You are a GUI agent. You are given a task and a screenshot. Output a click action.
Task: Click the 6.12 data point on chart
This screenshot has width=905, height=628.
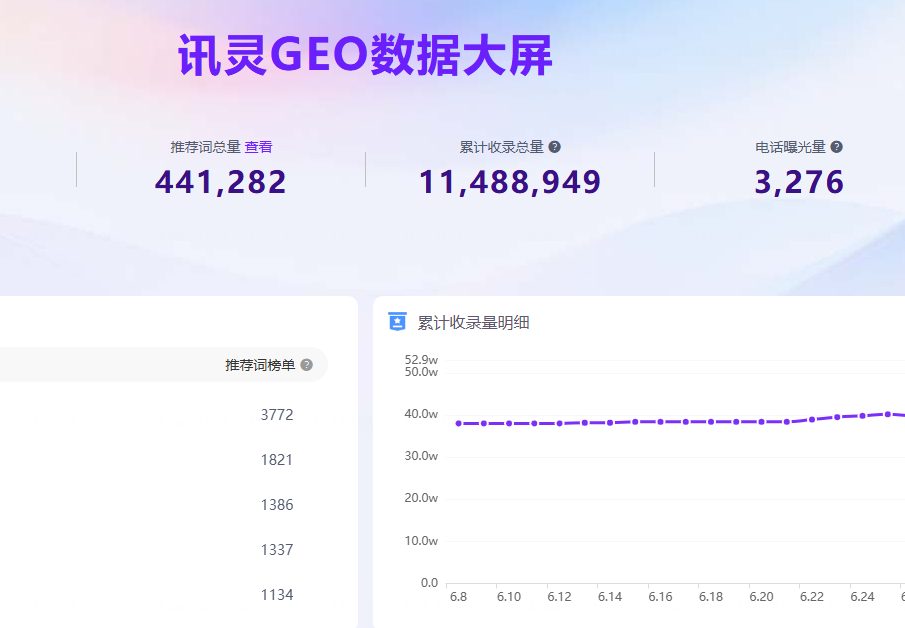click(560, 423)
